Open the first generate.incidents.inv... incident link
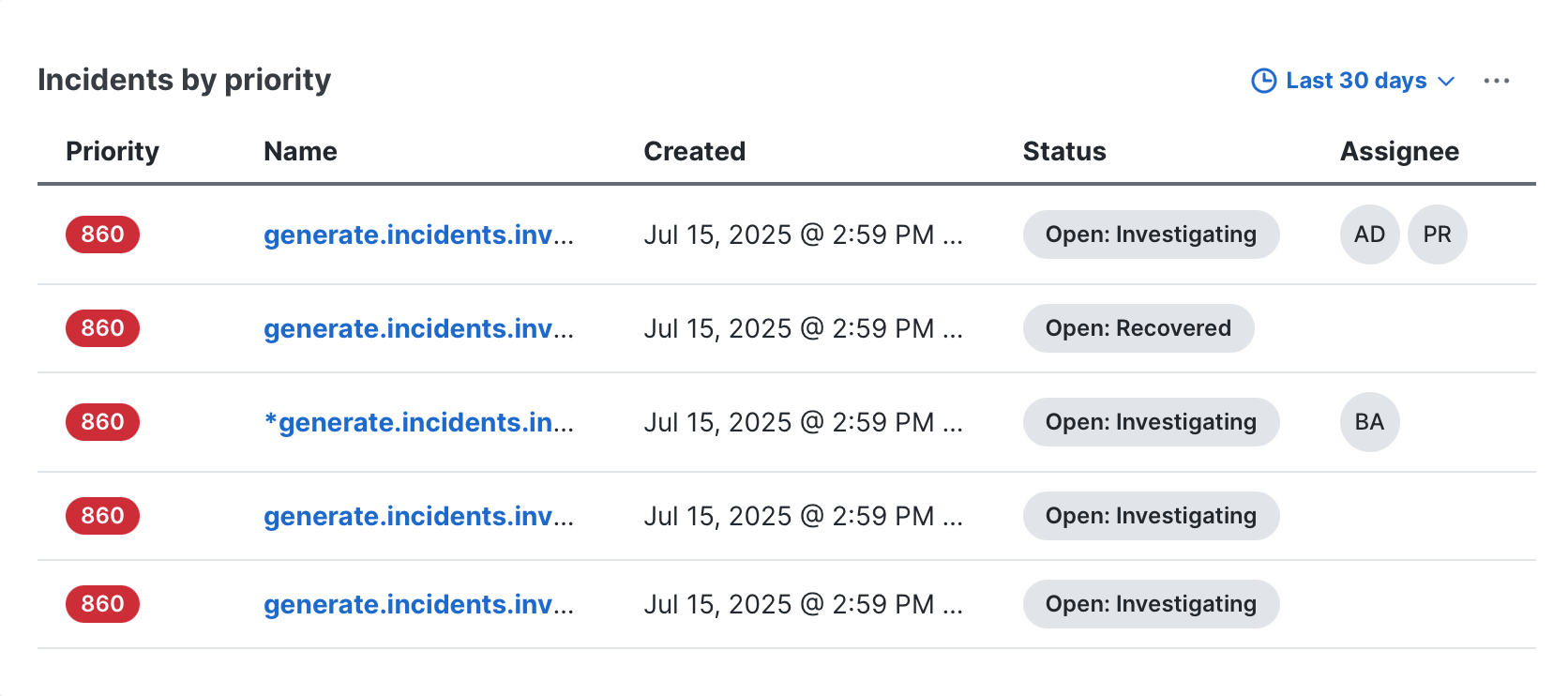The image size is (1568, 696). (418, 235)
